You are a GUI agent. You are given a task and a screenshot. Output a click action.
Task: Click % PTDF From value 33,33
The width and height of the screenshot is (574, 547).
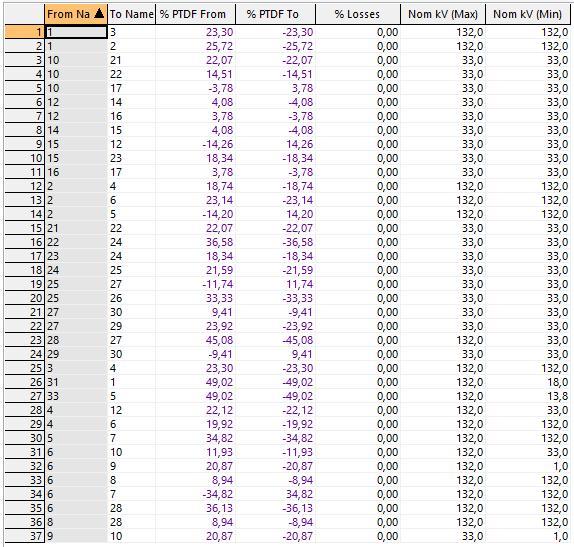220,298
